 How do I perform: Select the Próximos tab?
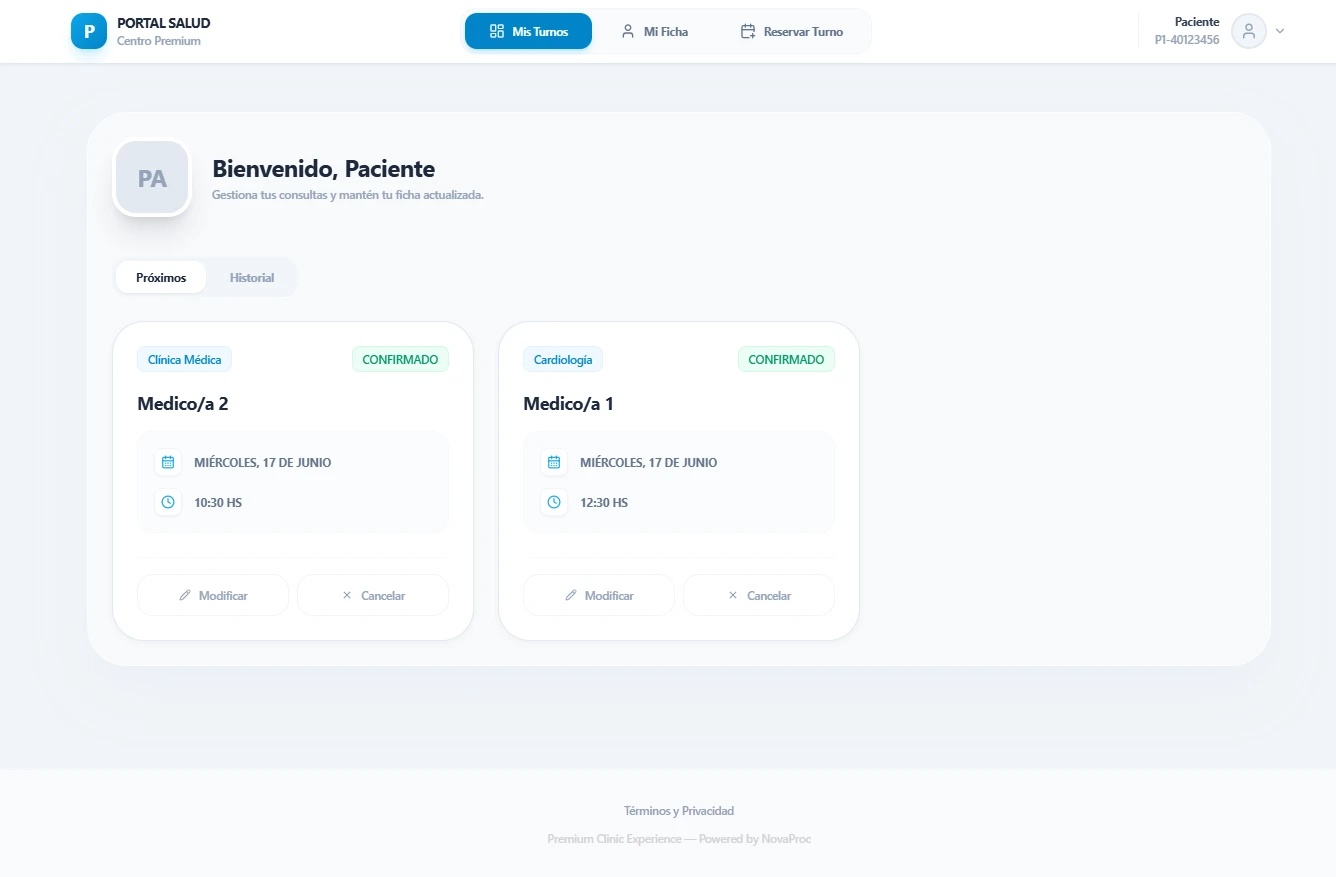click(161, 277)
